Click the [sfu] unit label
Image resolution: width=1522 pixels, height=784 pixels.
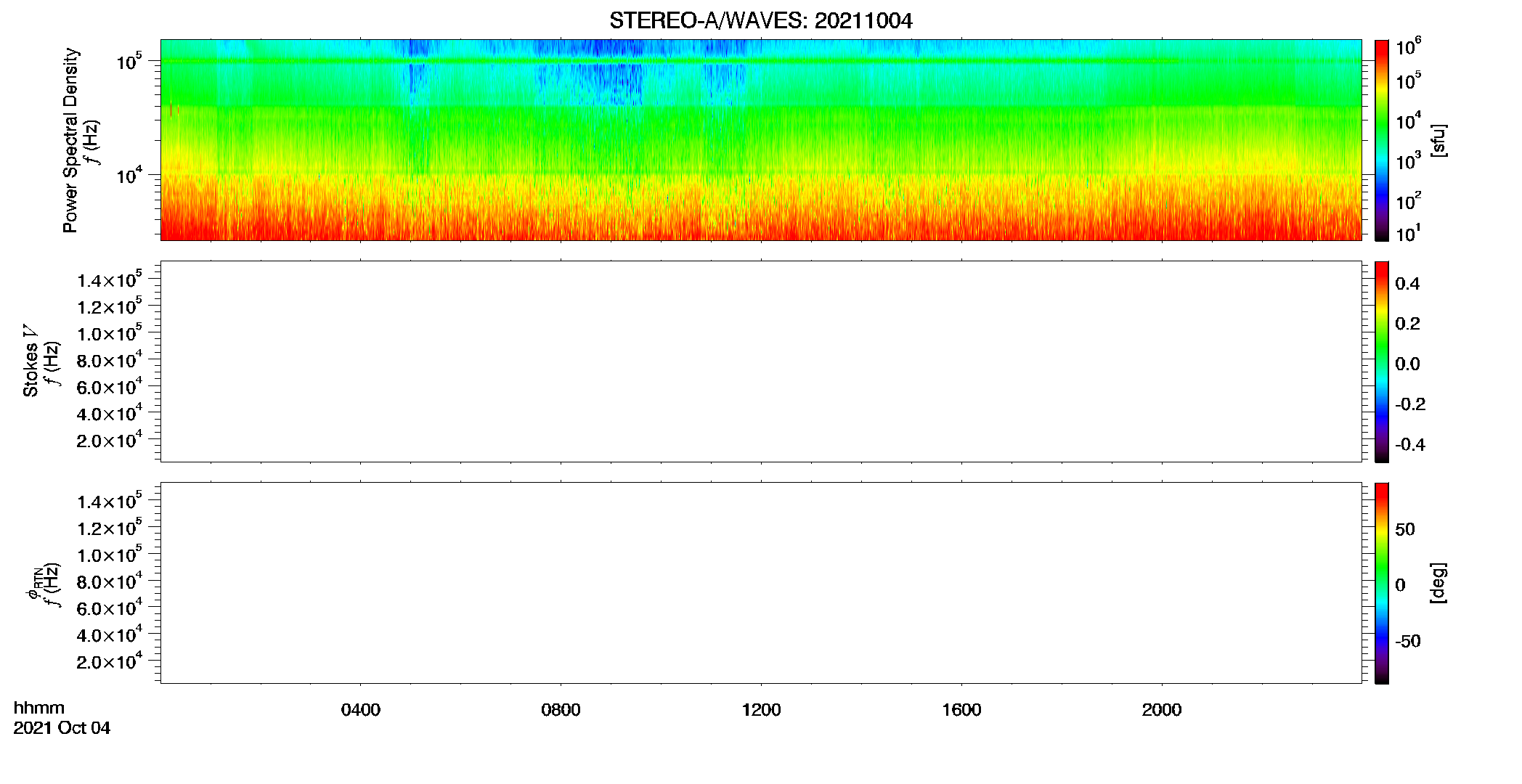point(1438,140)
